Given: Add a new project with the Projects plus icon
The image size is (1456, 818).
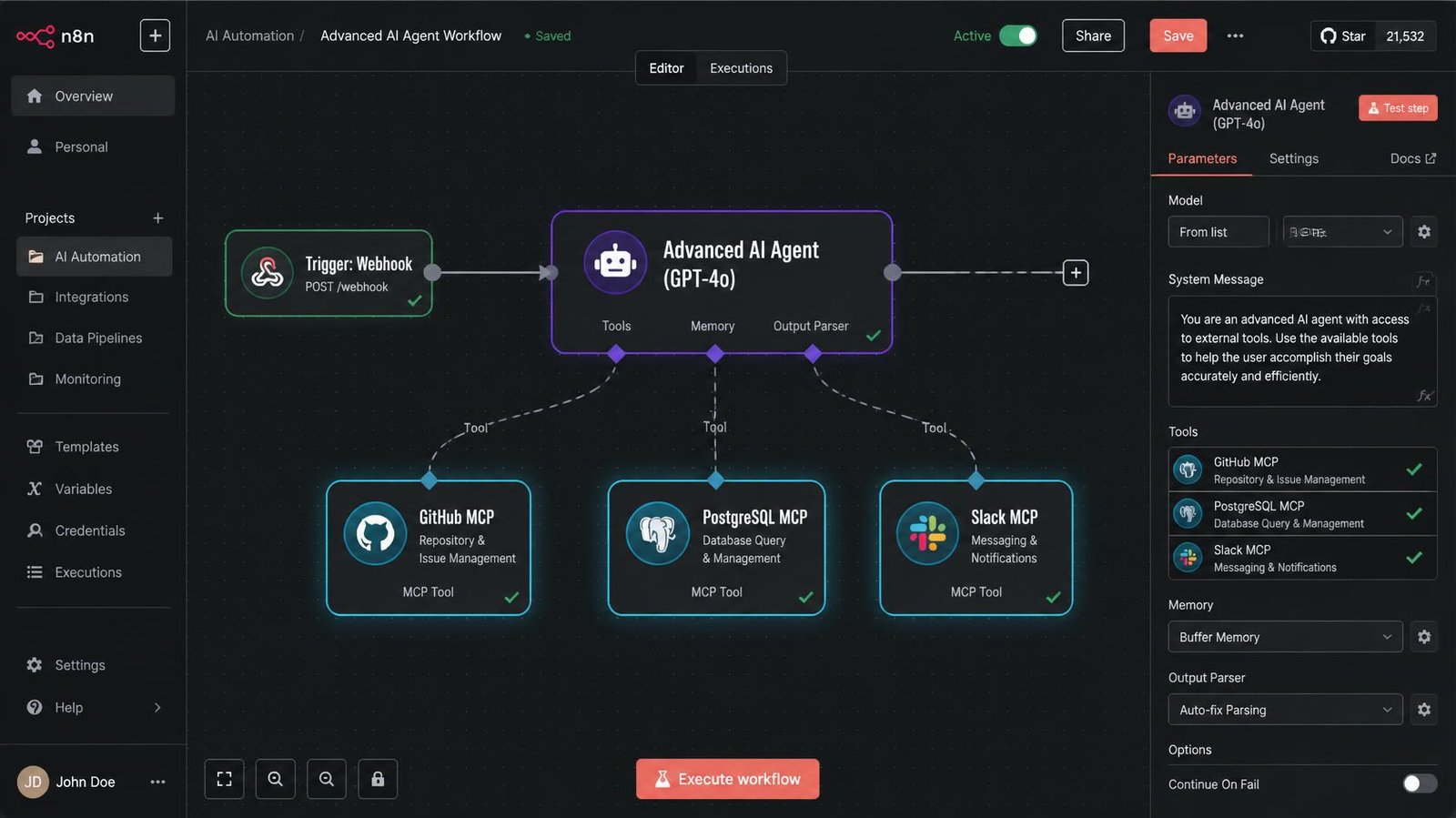Looking at the screenshot, I should coord(158,218).
